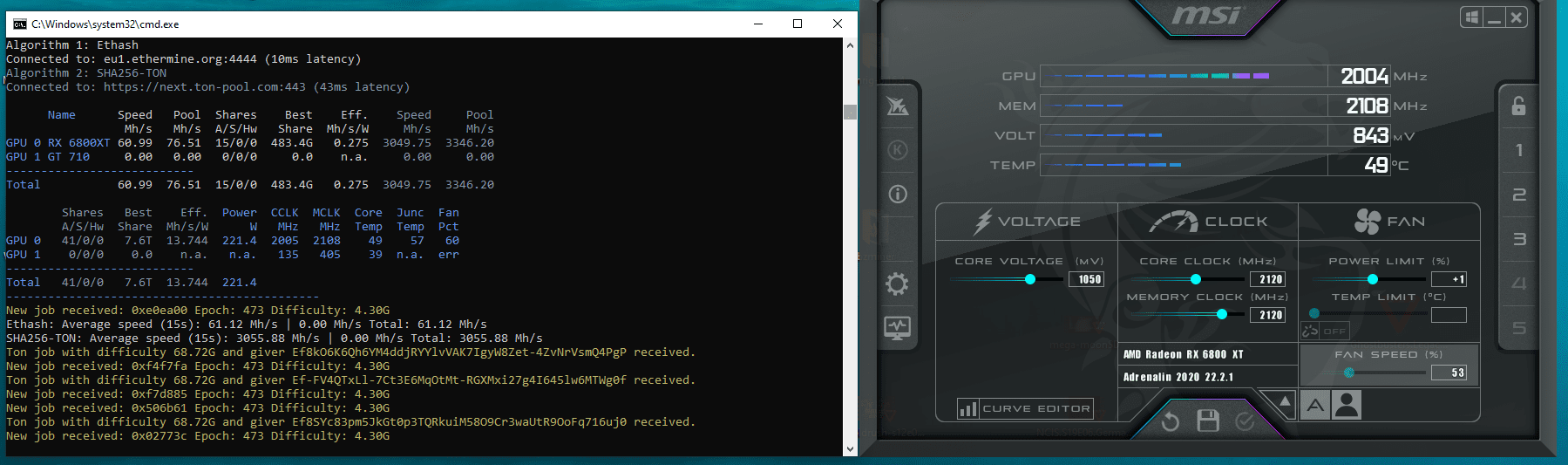This screenshot has height=465, width=1568.
Task: Close the cmd.exe window
Action: [837, 24]
